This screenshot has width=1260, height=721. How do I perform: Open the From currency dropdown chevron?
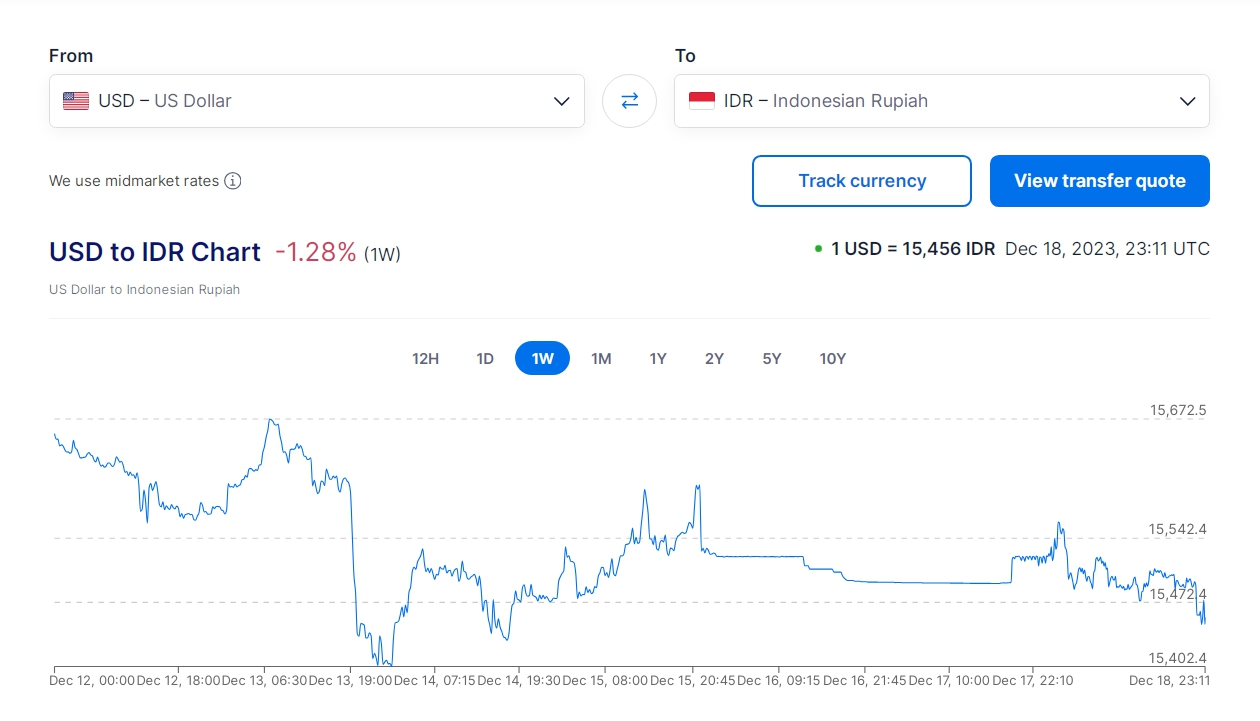[x=561, y=101]
